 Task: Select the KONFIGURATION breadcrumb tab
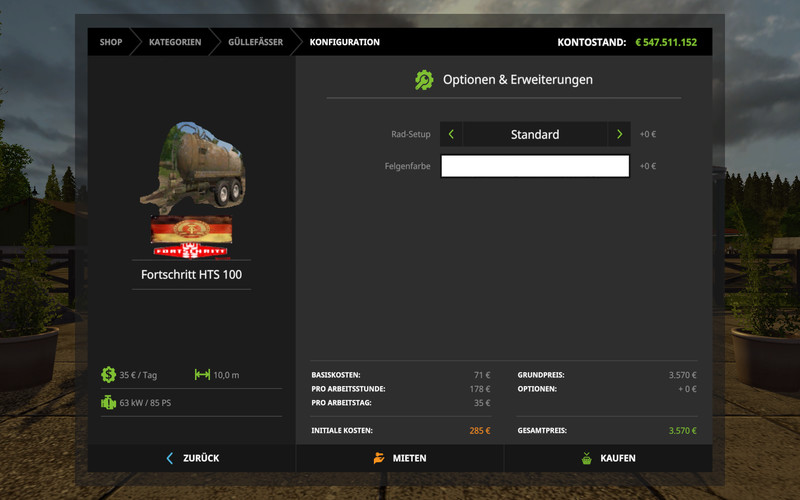pyautogui.click(x=344, y=42)
